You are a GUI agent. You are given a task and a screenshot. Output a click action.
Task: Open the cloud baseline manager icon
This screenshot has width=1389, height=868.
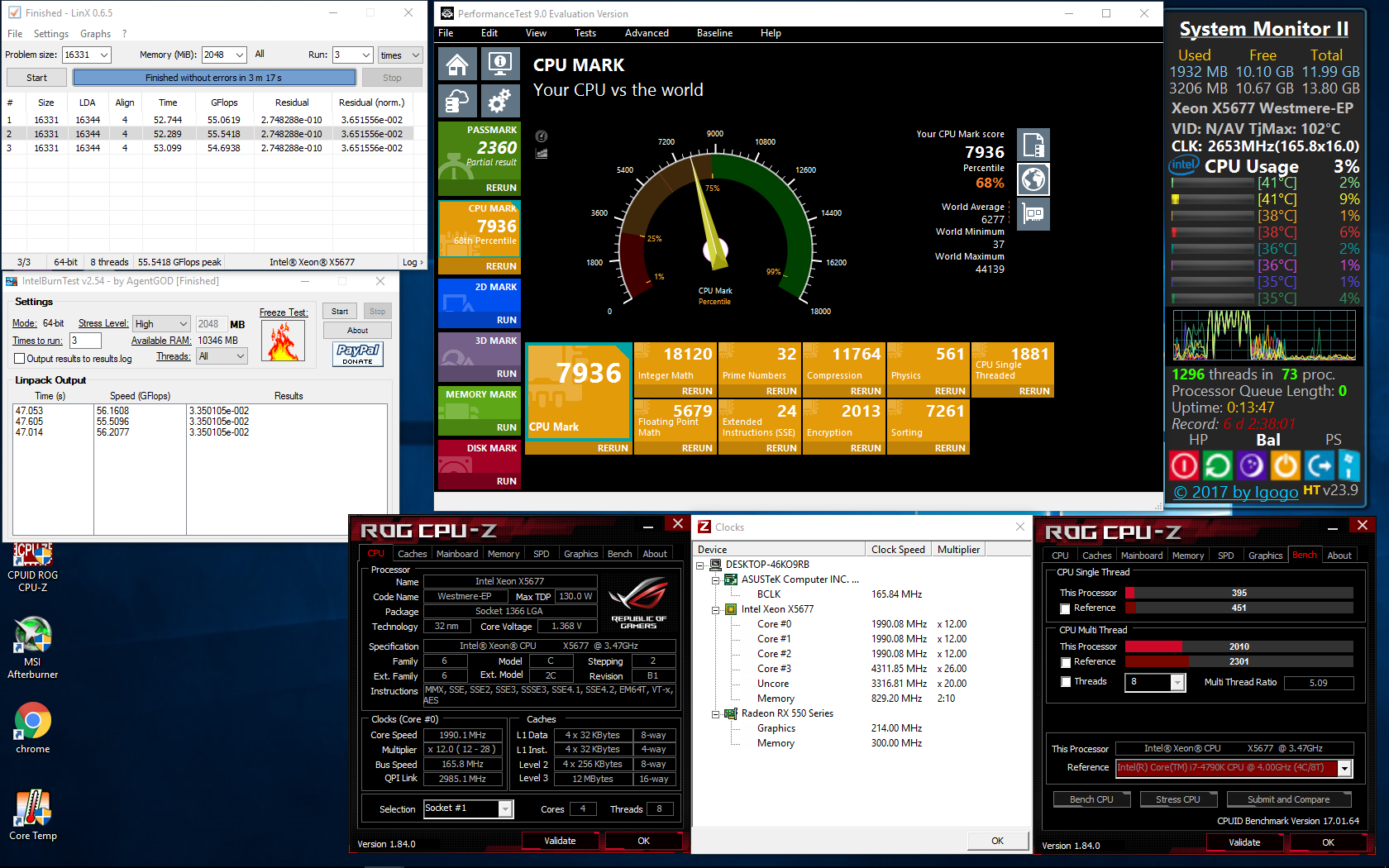click(457, 101)
